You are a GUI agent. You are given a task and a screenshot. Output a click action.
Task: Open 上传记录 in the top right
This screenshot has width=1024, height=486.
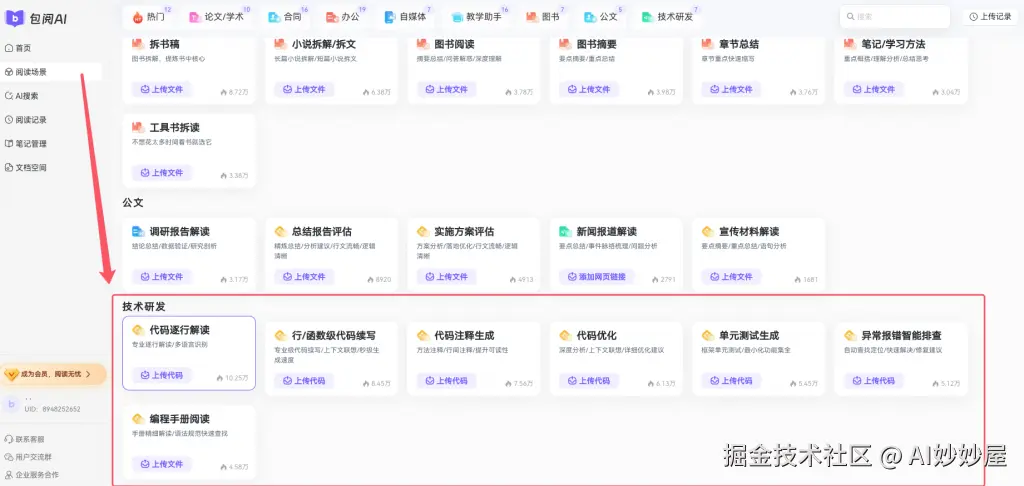coord(990,17)
